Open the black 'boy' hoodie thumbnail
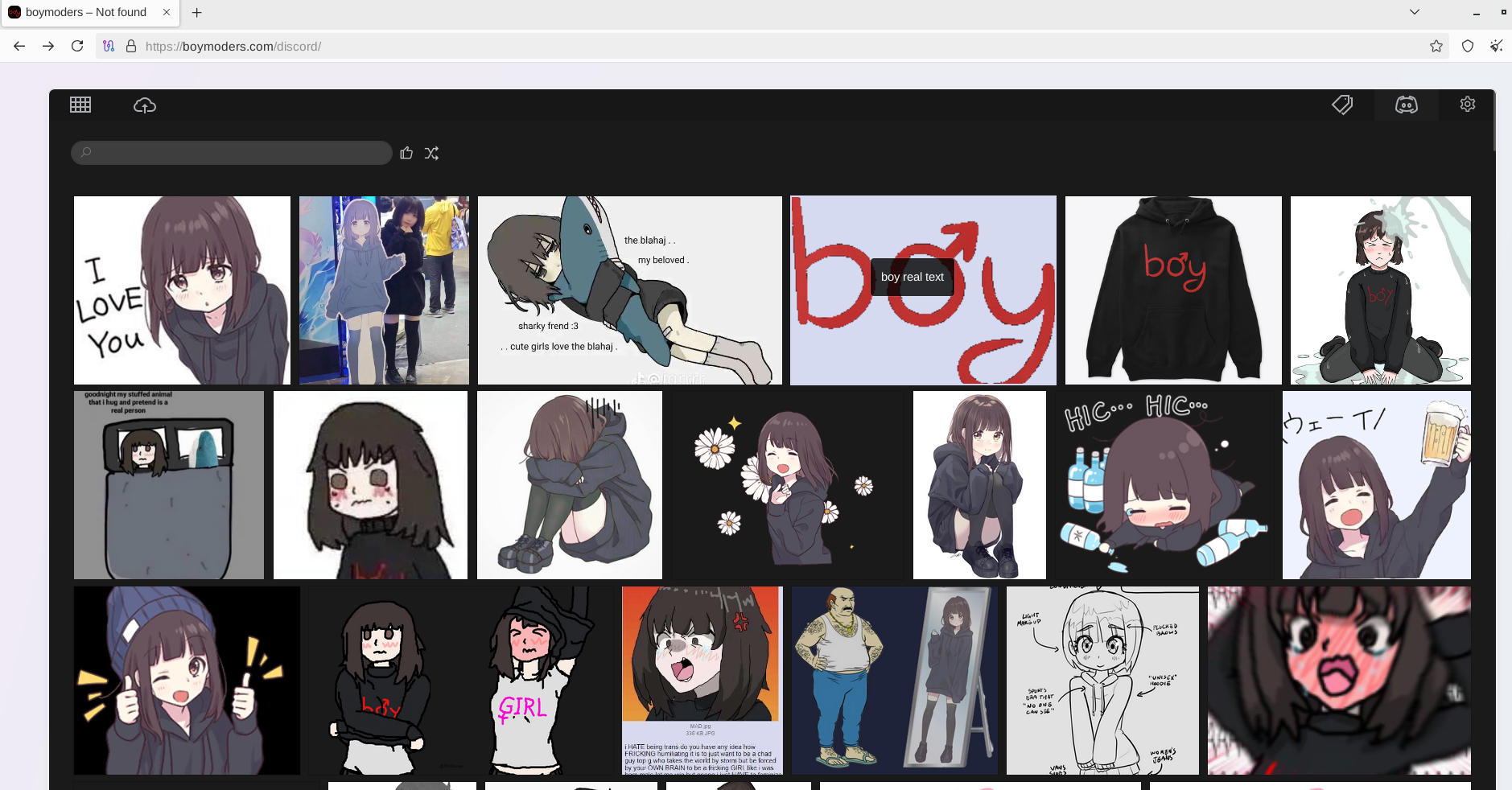This screenshot has height=790, width=1512. 1172,290
